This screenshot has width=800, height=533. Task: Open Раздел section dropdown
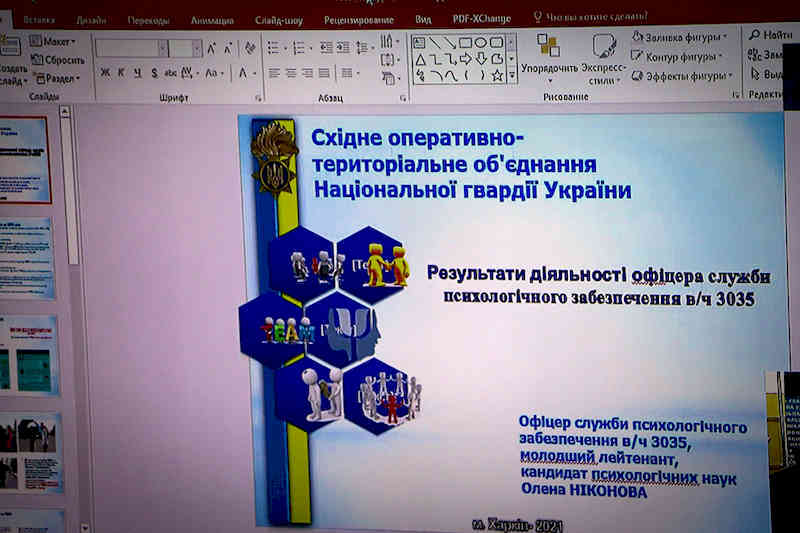pos(58,79)
